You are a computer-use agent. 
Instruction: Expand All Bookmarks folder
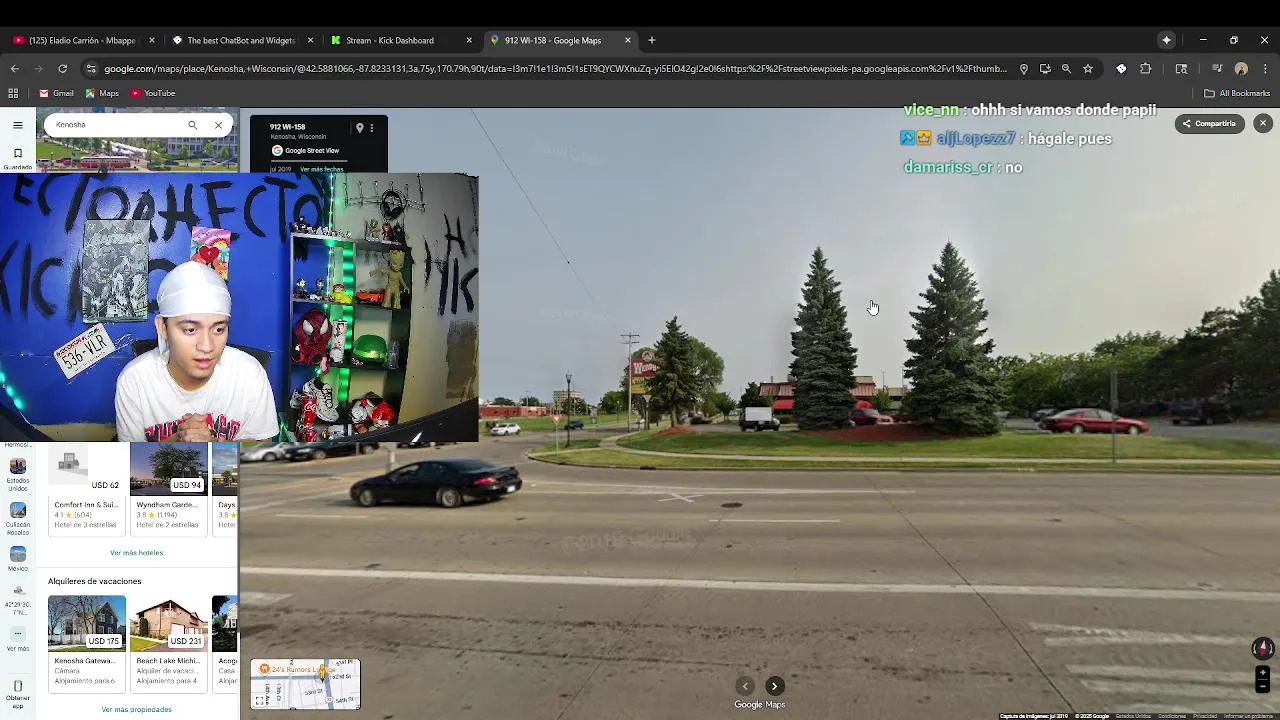1237,93
